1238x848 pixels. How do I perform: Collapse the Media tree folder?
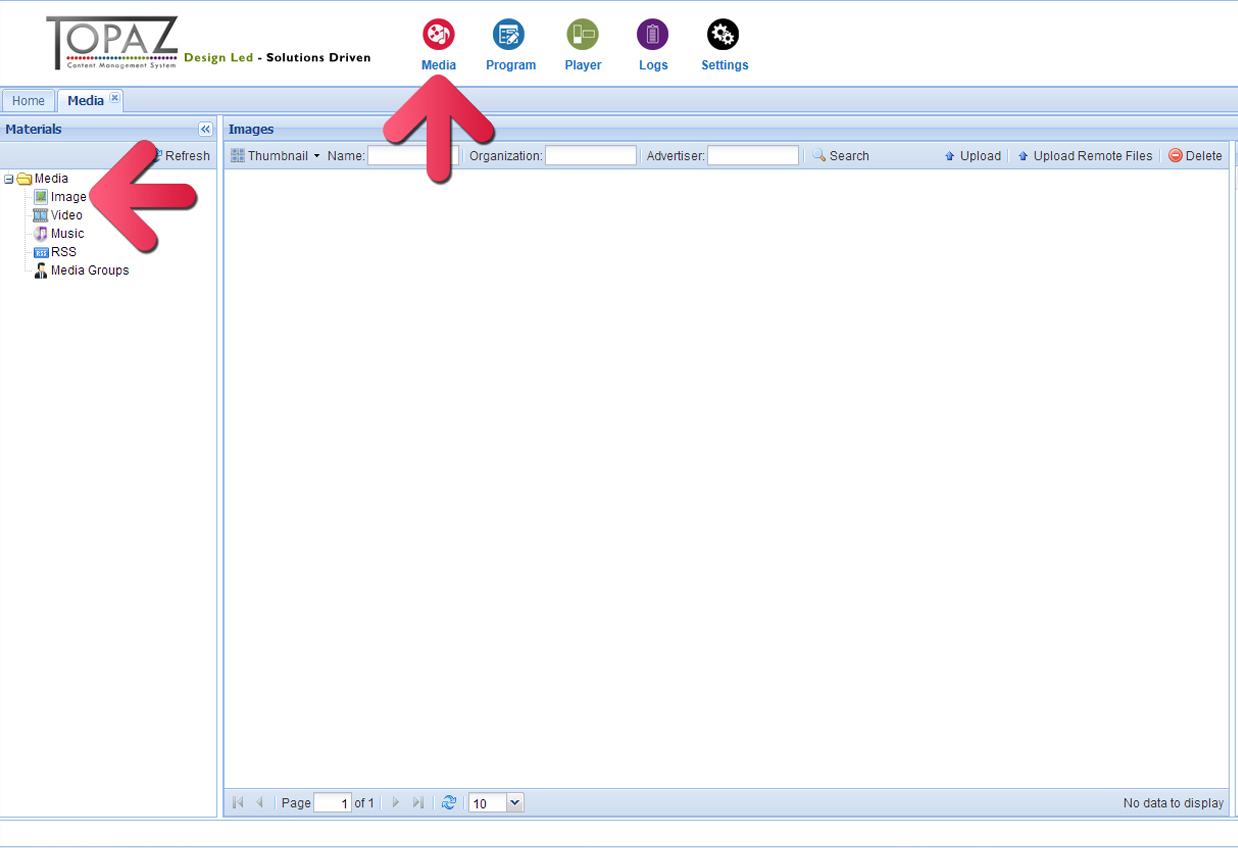(9, 179)
